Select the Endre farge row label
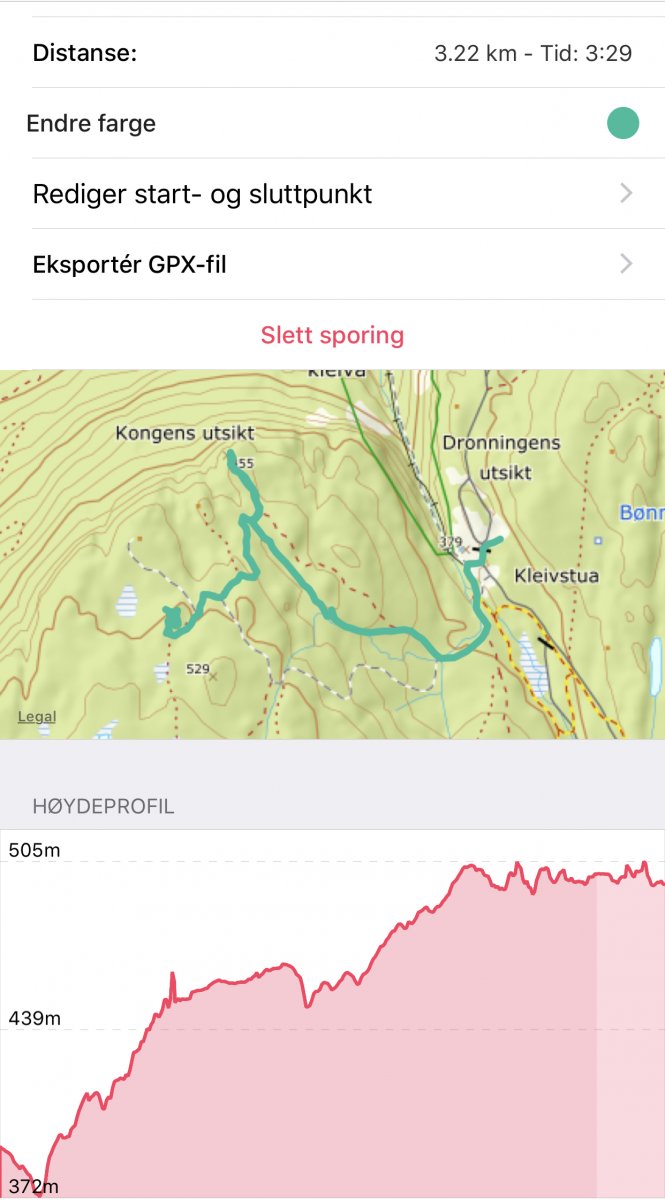 [x=91, y=124]
